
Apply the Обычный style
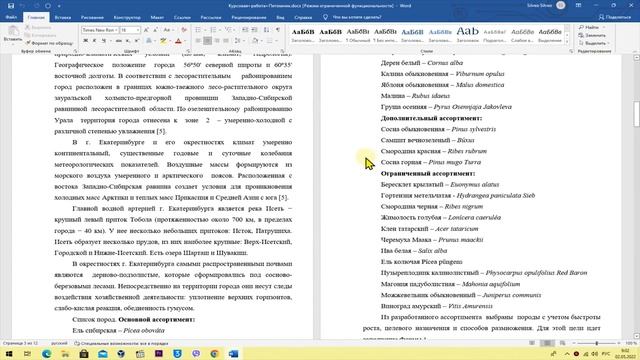358,35
